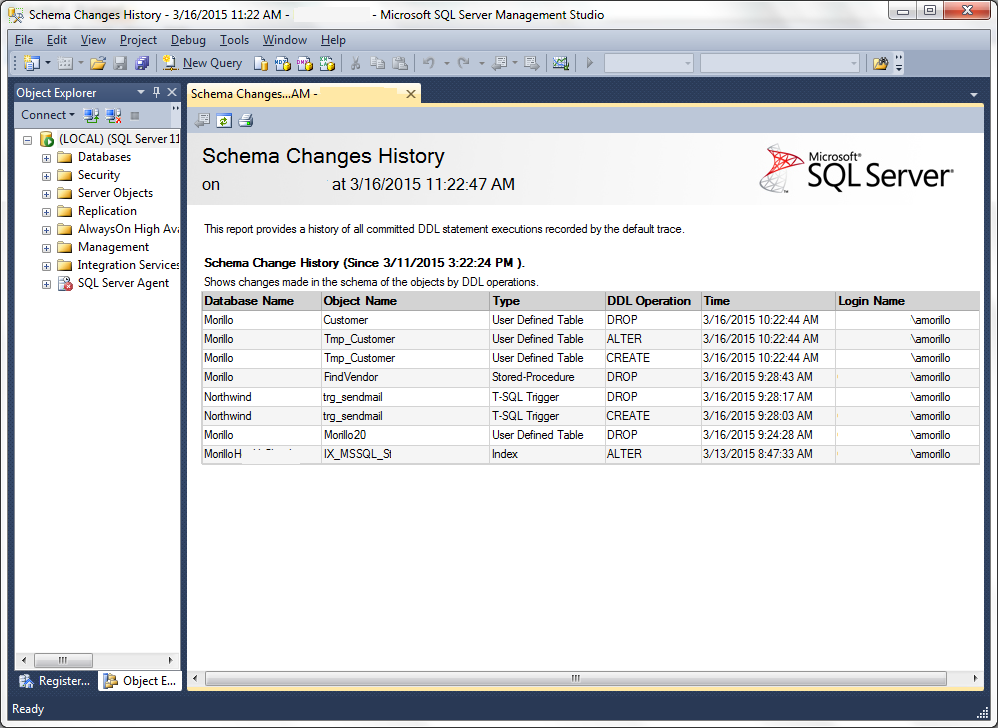Expand the Databases folder
998x728 pixels.
pyautogui.click(x=46, y=158)
